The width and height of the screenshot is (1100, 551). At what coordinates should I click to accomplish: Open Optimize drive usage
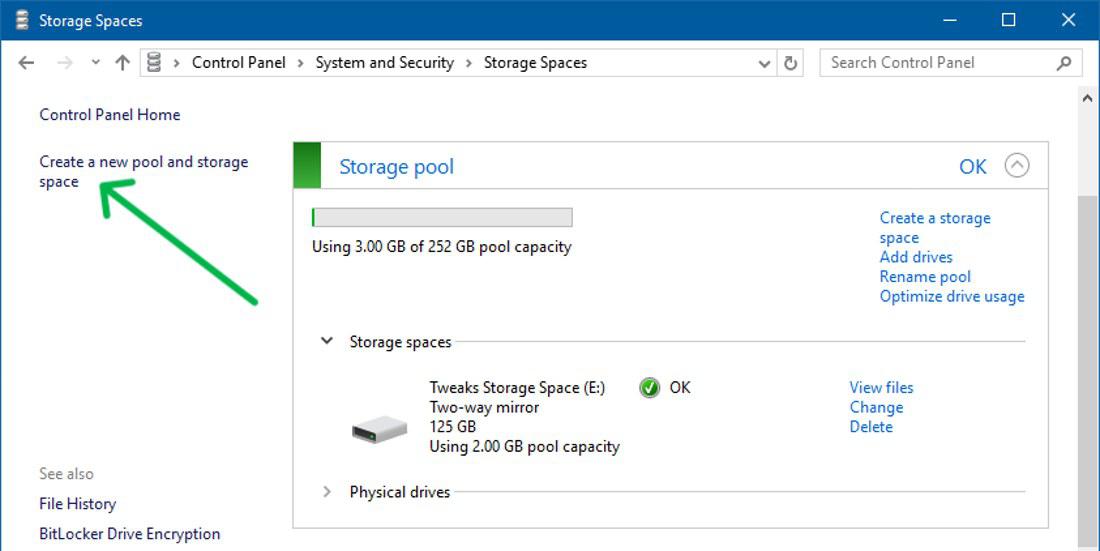(952, 296)
